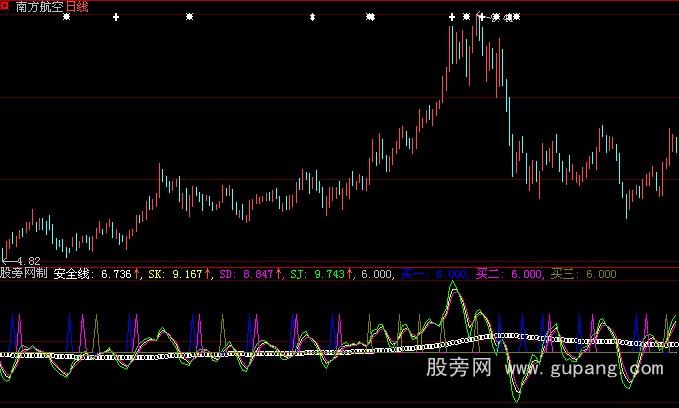Screen dimensions: 679x408
Task: Click the rightmost star marker on the top row
Action: pos(516,17)
